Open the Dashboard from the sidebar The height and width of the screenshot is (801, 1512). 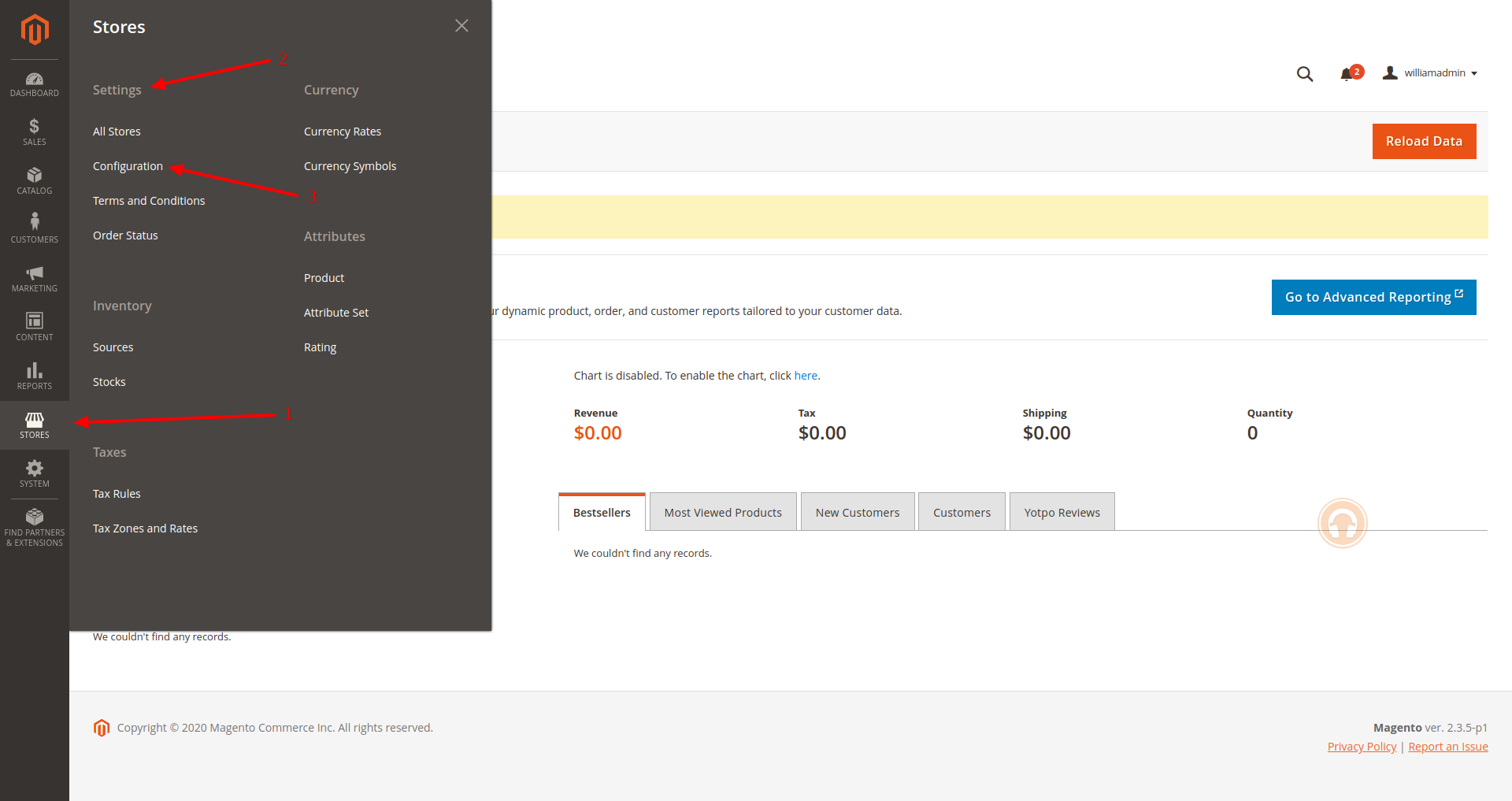click(x=34, y=82)
